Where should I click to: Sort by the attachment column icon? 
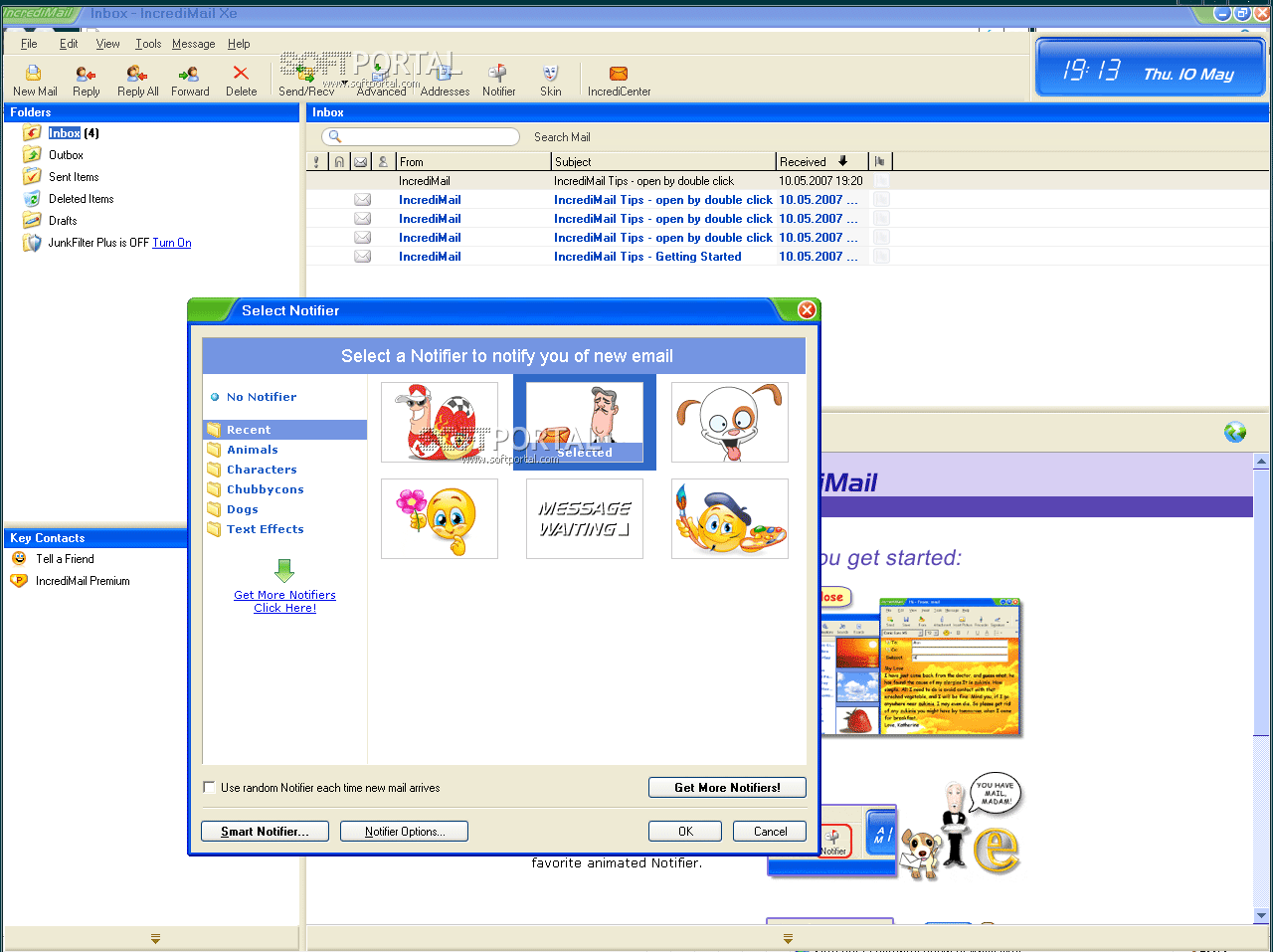(x=339, y=161)
